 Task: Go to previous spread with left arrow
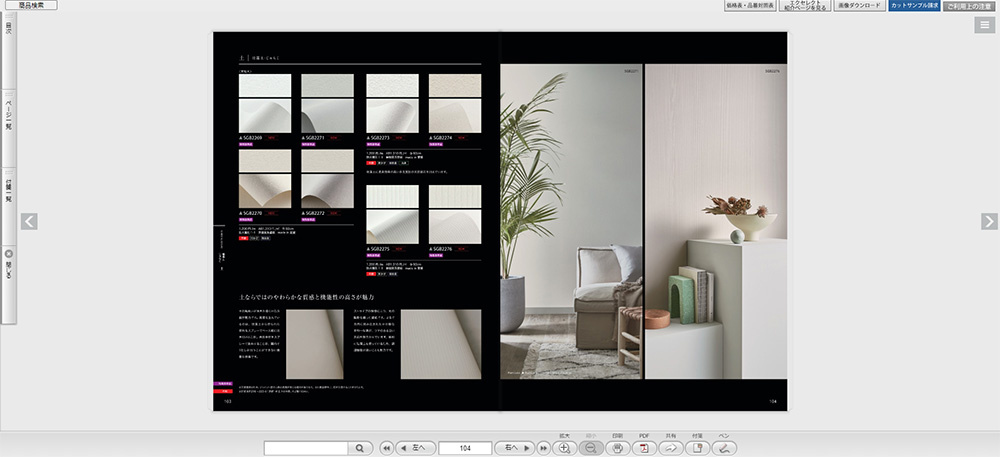29,222
